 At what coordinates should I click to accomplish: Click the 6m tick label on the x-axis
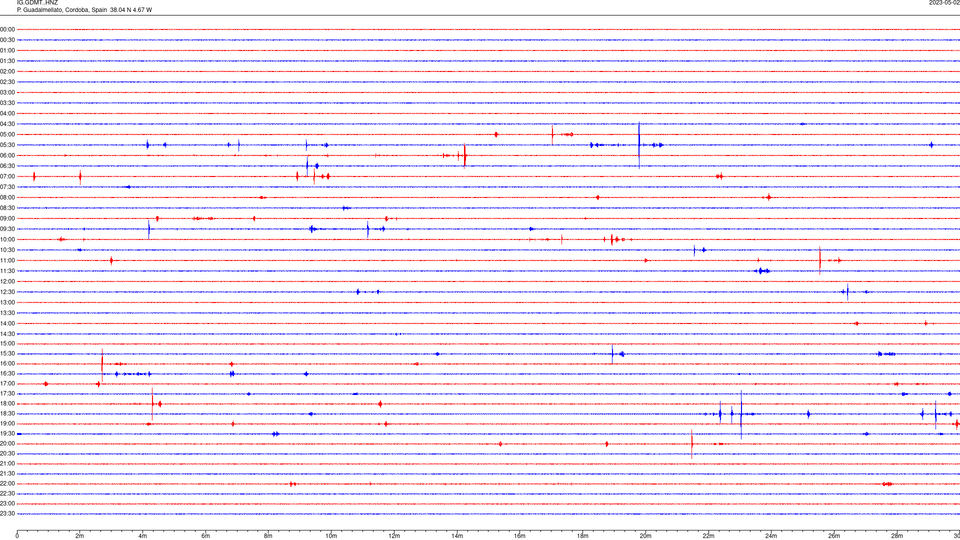pyautogui.click(x=206, y=536)
